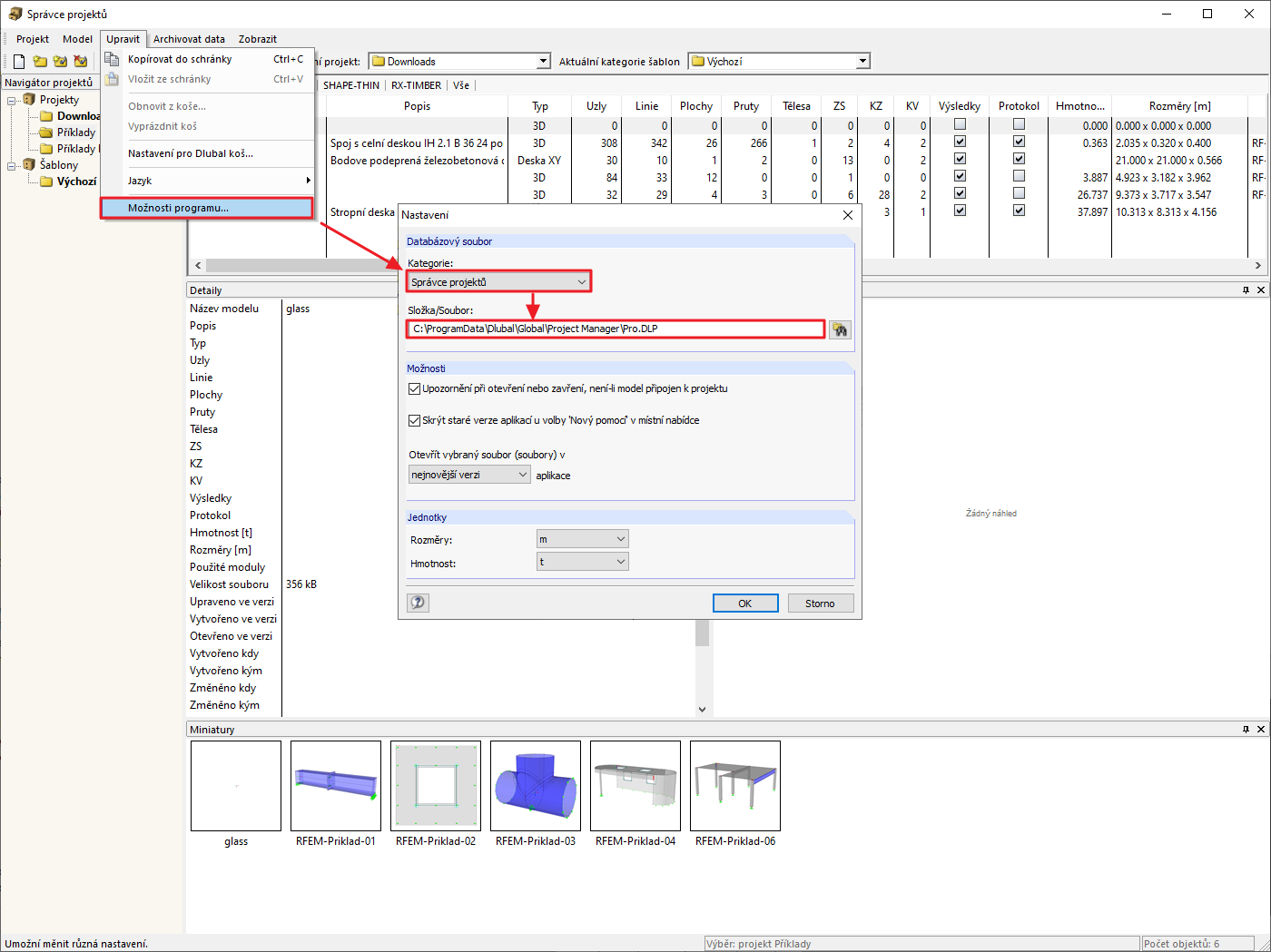
Task: Choose Nastavení pro Dlubal koš menu item
Action: click(x=208, y=153)
